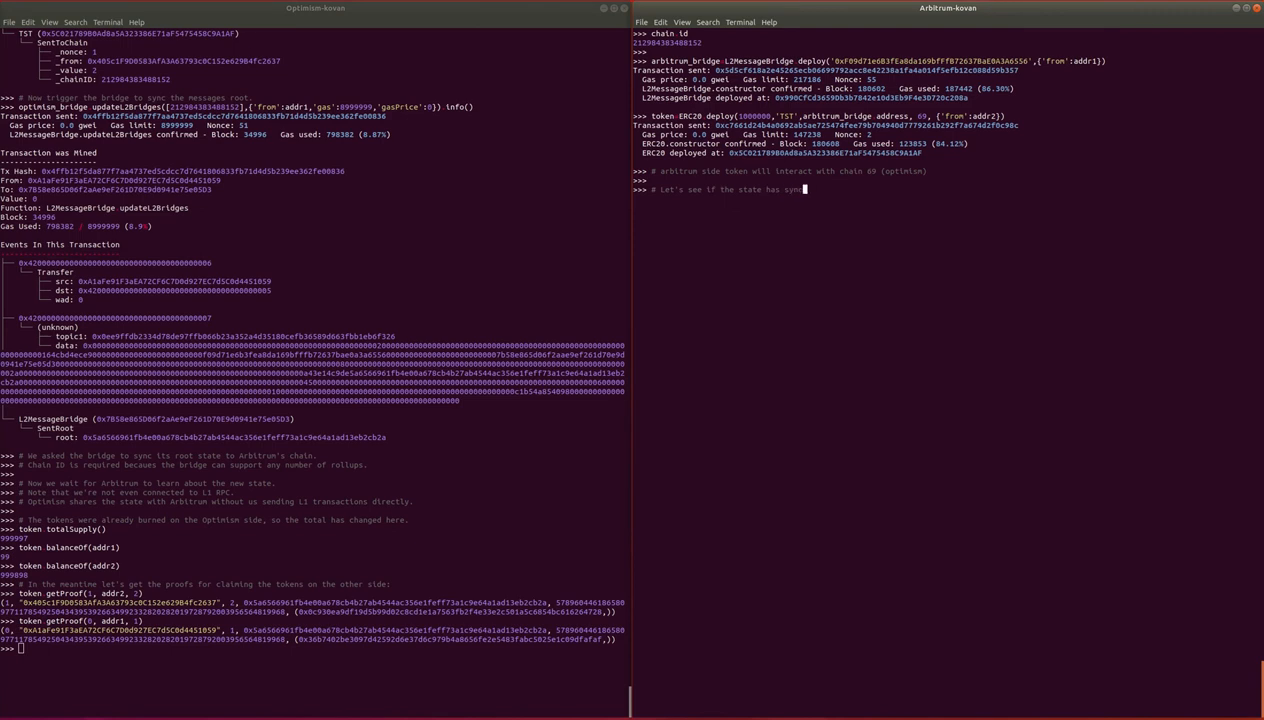Screen dimensions: 1264x720
Task: Open Edit menu in Arbitrum-kovan terminal
Action: [x=660, y=22]
